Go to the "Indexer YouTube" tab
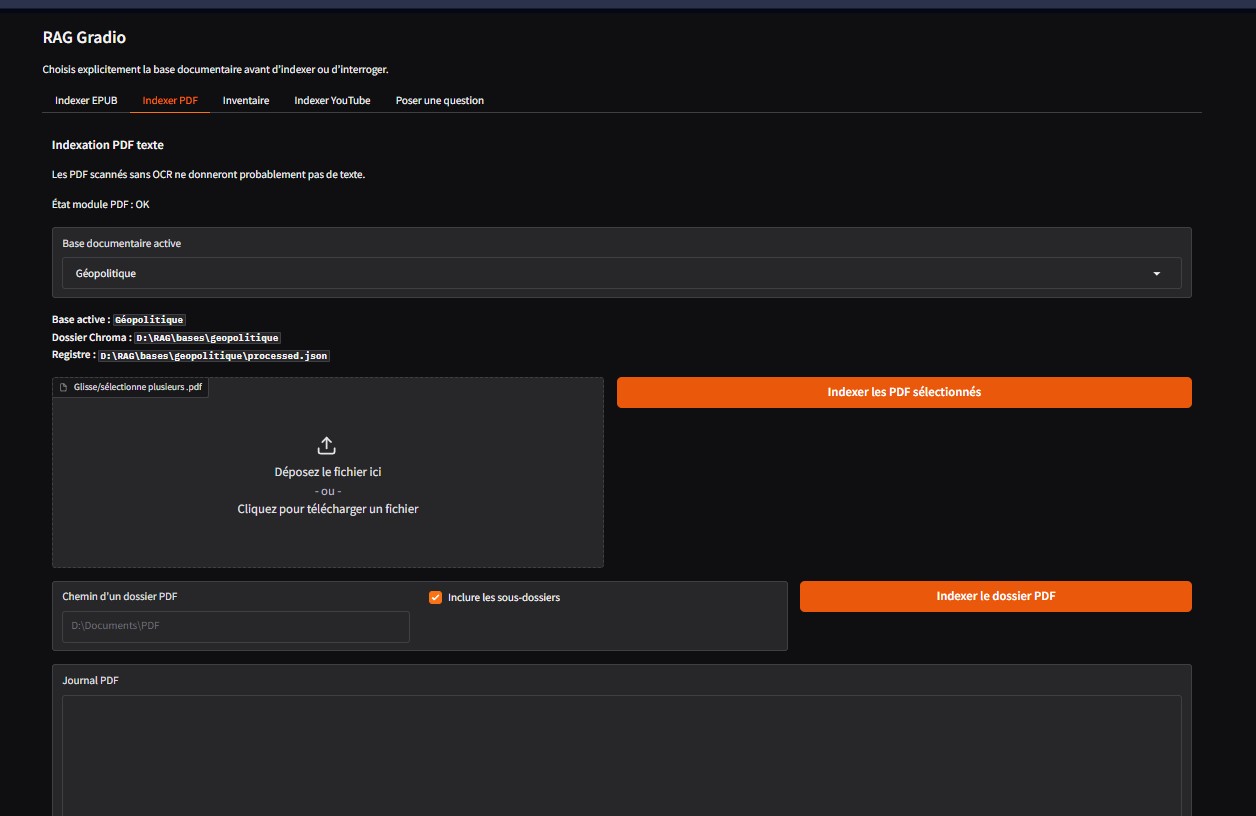 (332, 100)
